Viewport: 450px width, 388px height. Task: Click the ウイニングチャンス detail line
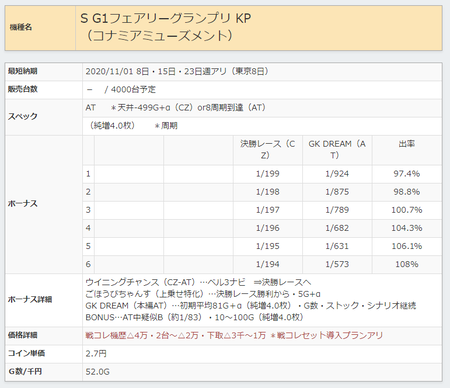198,282
